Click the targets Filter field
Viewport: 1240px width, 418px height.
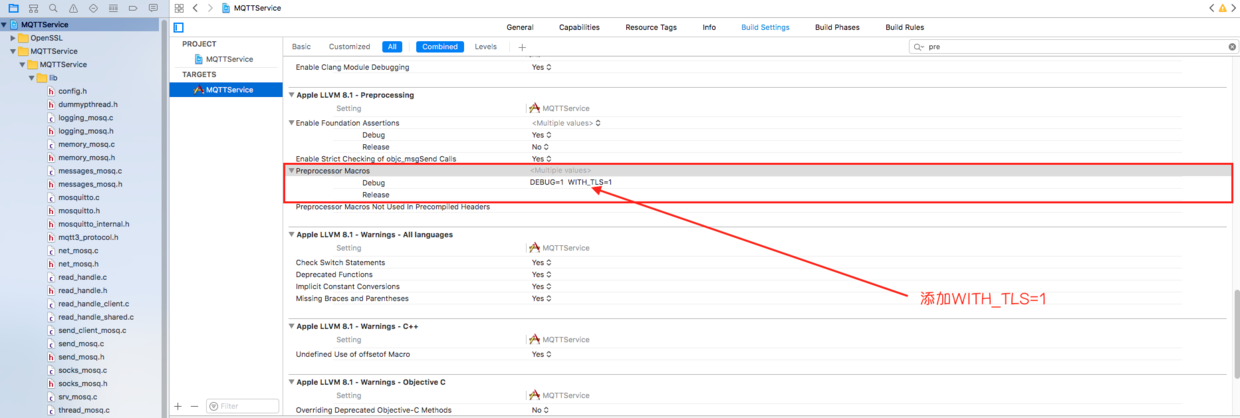[x=242, y=406]
